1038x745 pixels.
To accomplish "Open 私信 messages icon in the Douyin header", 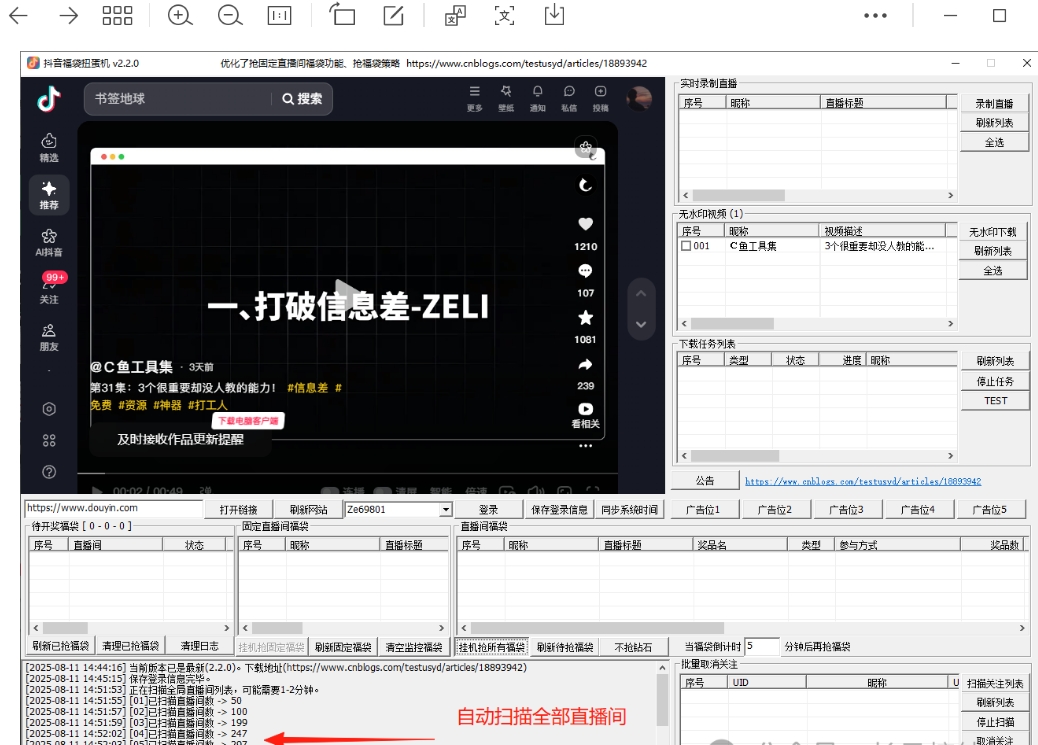I will (x=569, y=98).
